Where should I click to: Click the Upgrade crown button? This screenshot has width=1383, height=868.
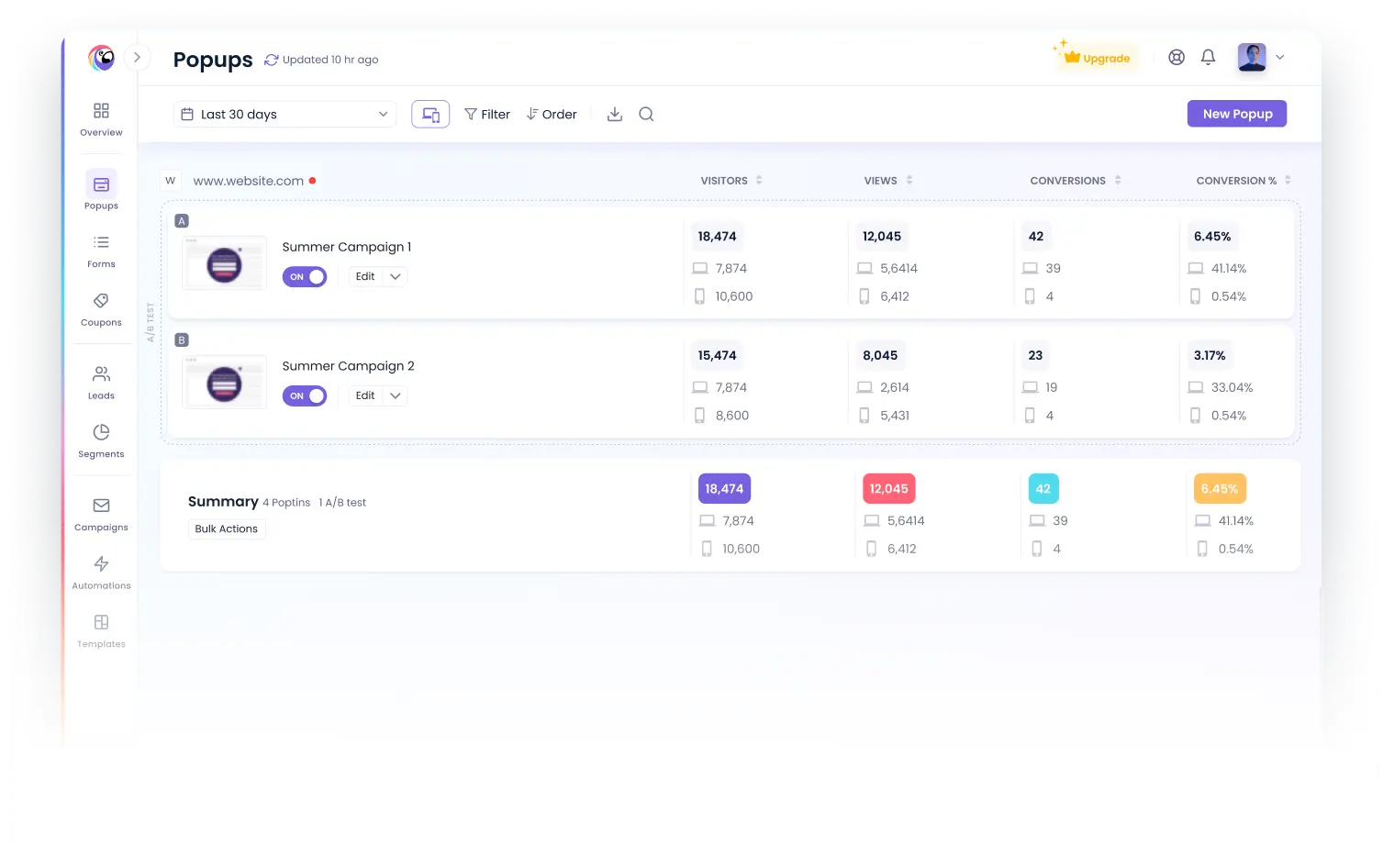(1096, 58)
